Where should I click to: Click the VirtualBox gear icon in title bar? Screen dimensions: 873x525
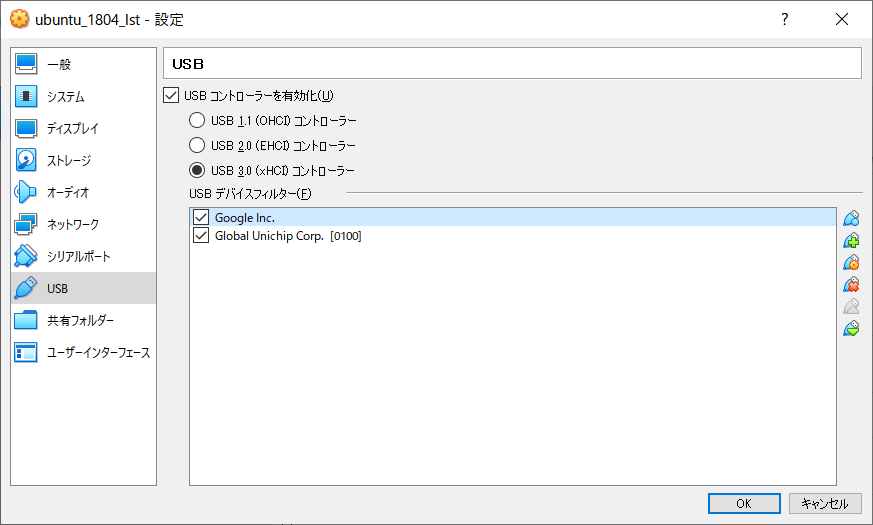[19, 19]
